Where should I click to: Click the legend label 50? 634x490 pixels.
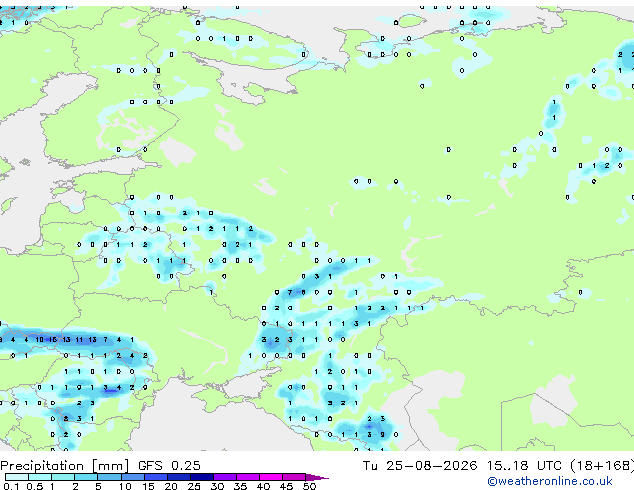[x=309, y=486]
